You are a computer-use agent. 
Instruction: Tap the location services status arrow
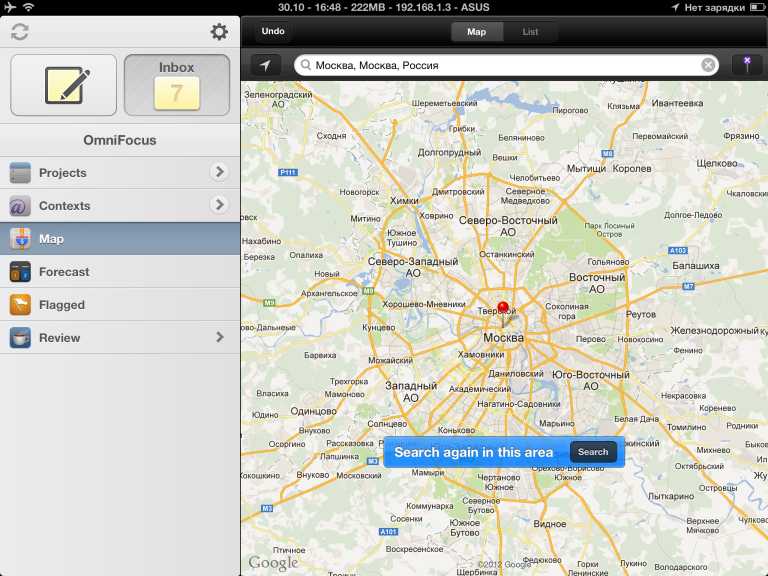pos(675,7)
